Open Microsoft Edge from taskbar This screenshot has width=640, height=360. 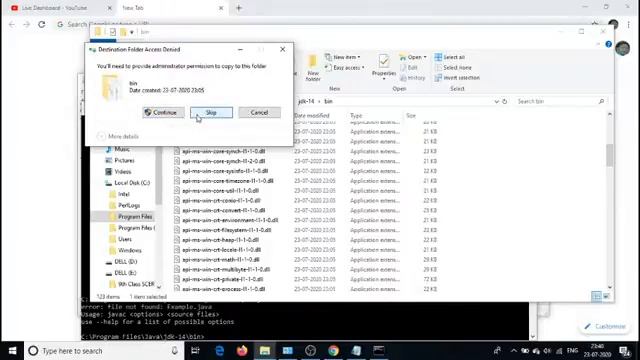point(219,351)
